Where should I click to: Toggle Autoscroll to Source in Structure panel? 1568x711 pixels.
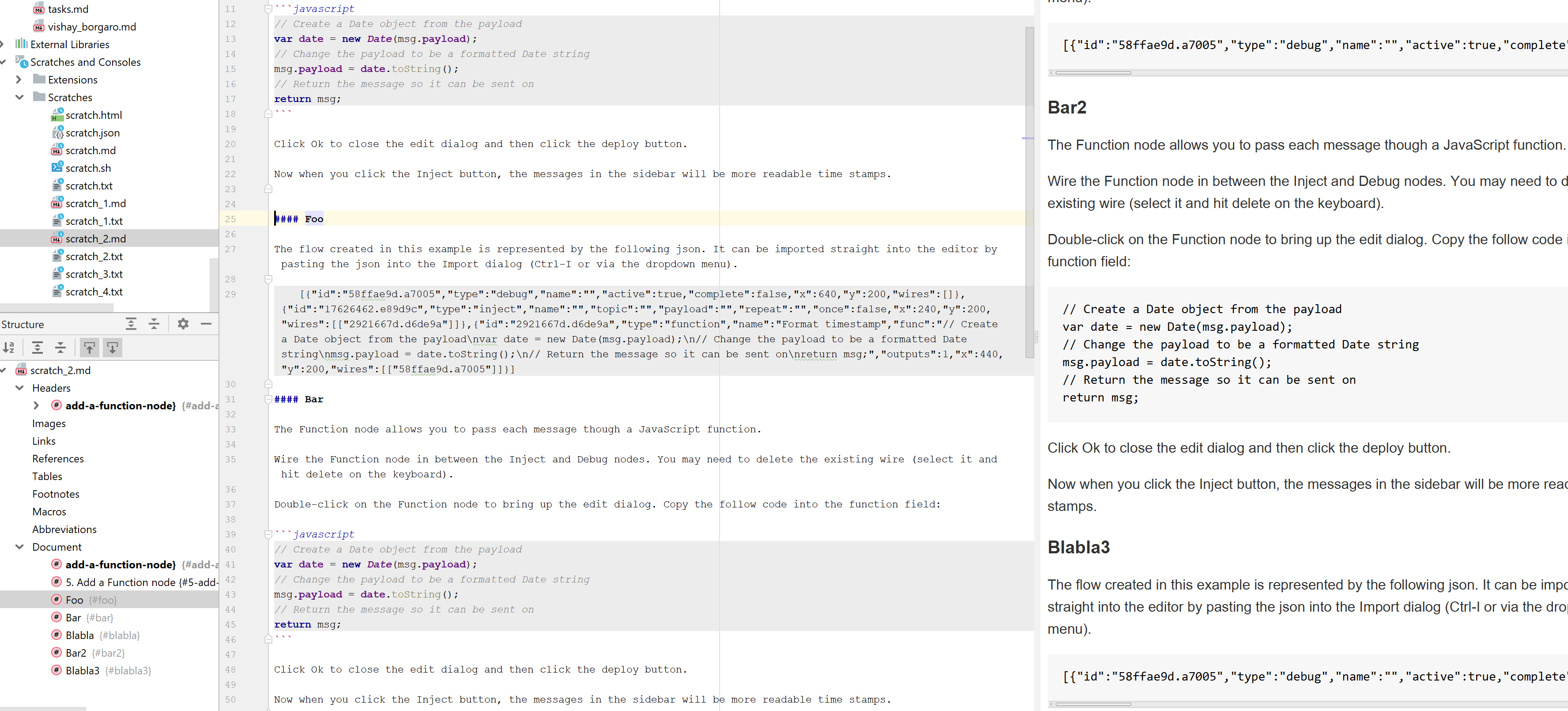[90, 347]
